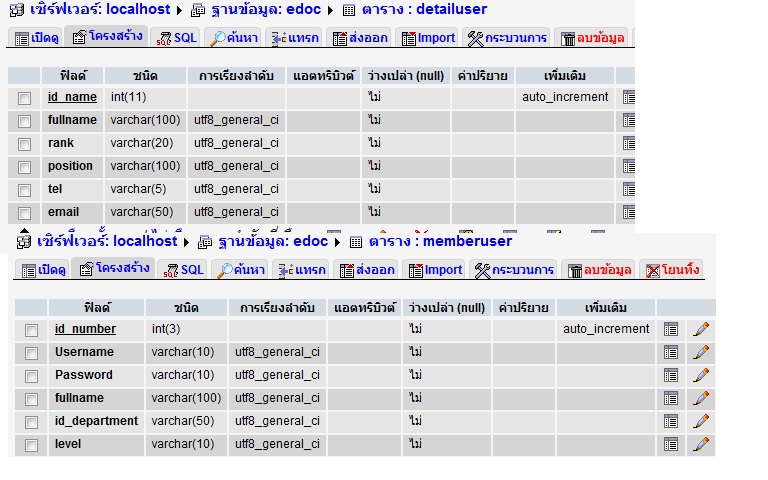The width and height of the screenshot is (768, 480).
Task: Open the ลบข้อมูล tab for detailuser
Action: click(593, 38)
